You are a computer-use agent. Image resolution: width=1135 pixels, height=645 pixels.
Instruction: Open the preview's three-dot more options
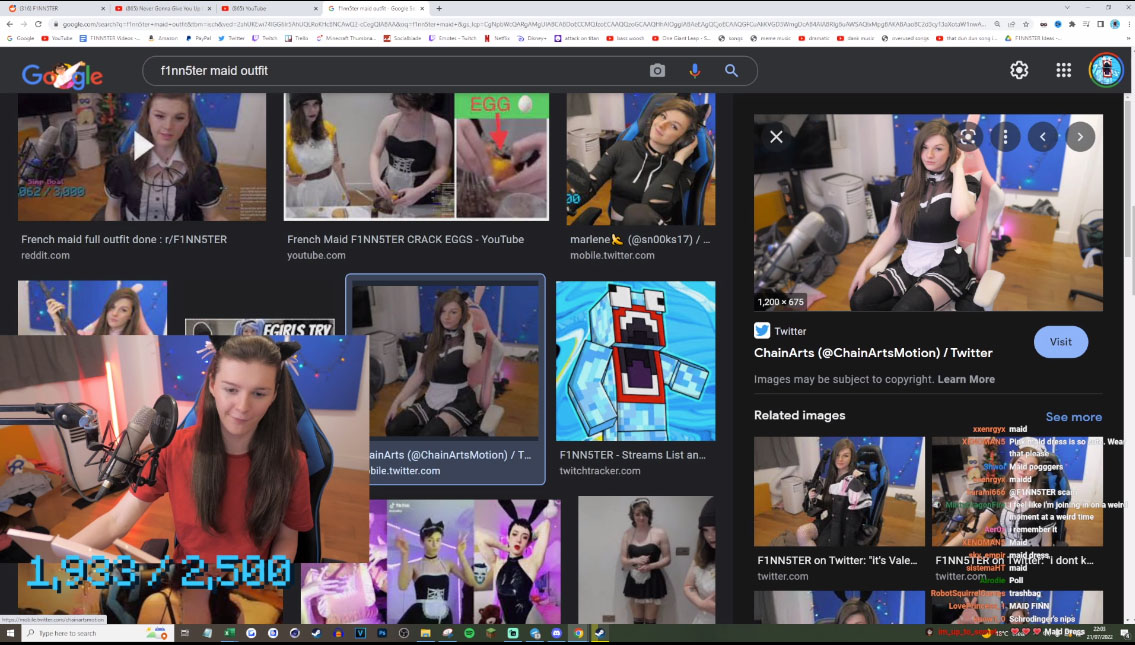(x=1005, y=136)
